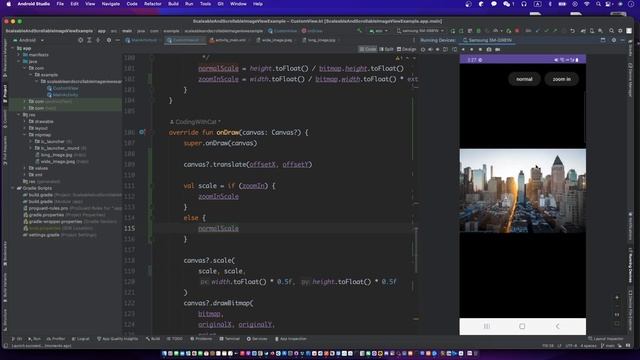Click the undo arrow icon in toolbar
This screenshot has width=640, height=360.
click(x=572, y=31)
